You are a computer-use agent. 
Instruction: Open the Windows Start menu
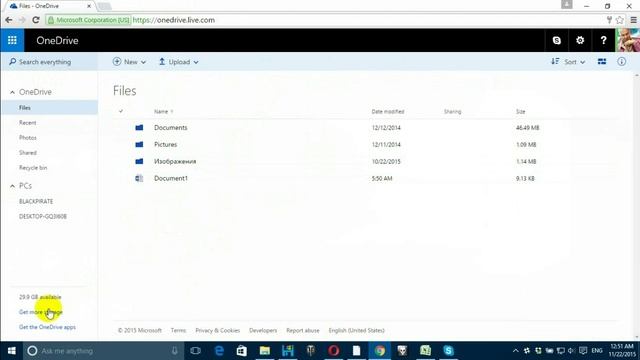click(11, 351)
